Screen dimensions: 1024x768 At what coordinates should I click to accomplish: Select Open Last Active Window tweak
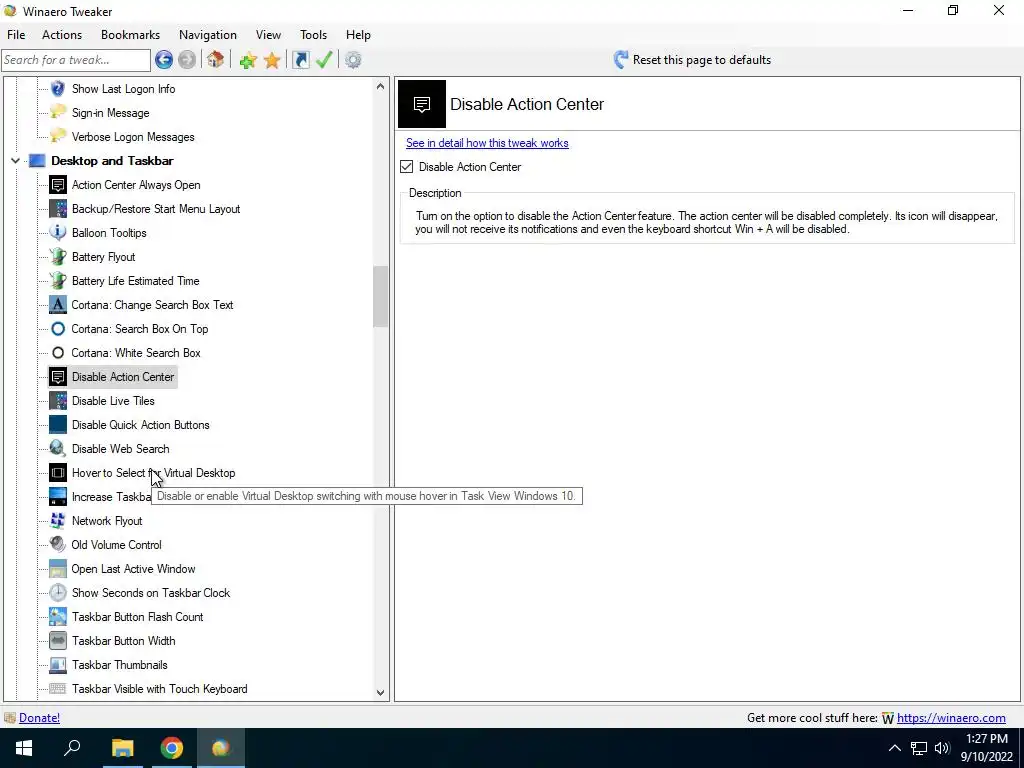point(133,569)
